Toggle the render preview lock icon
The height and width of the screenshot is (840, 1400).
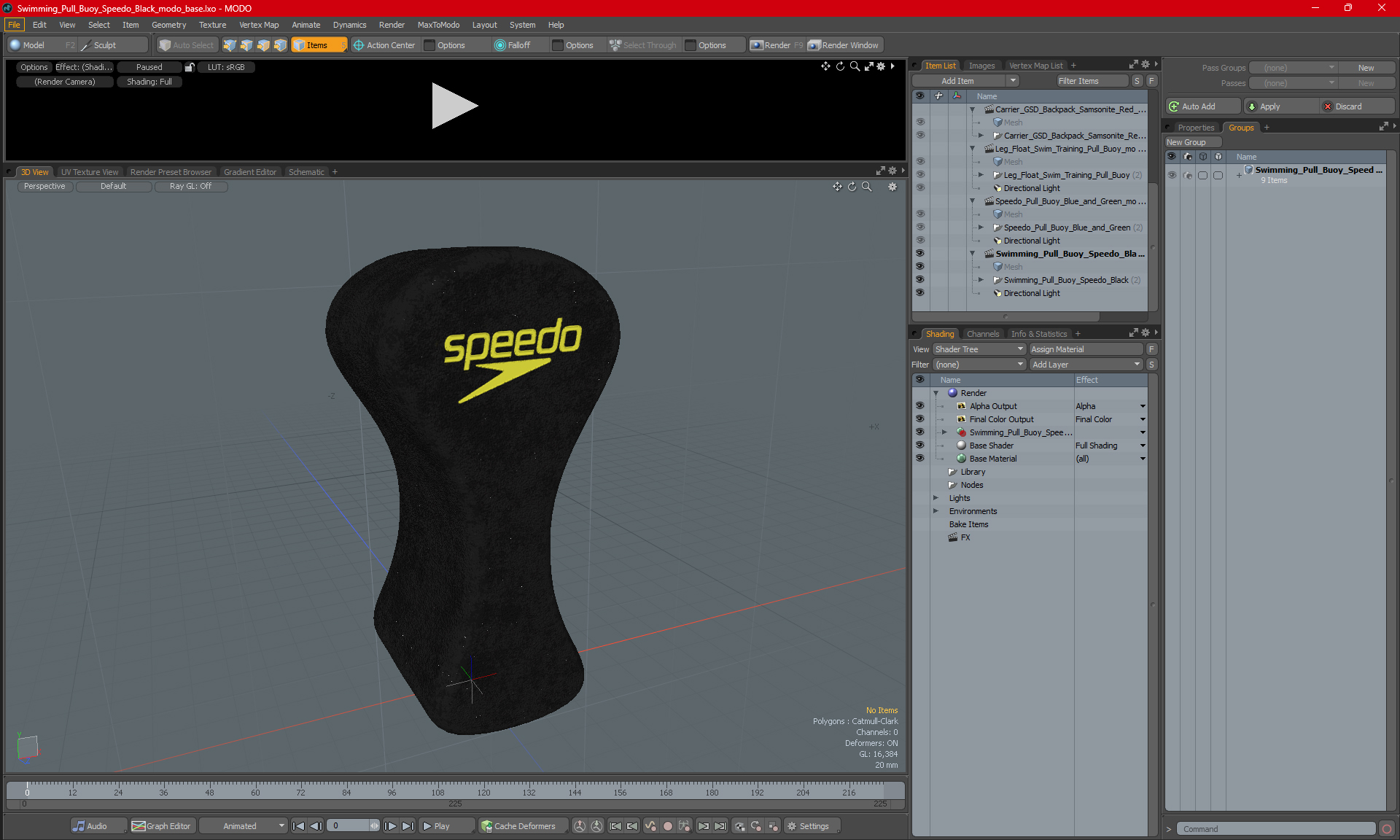[190, 67]
